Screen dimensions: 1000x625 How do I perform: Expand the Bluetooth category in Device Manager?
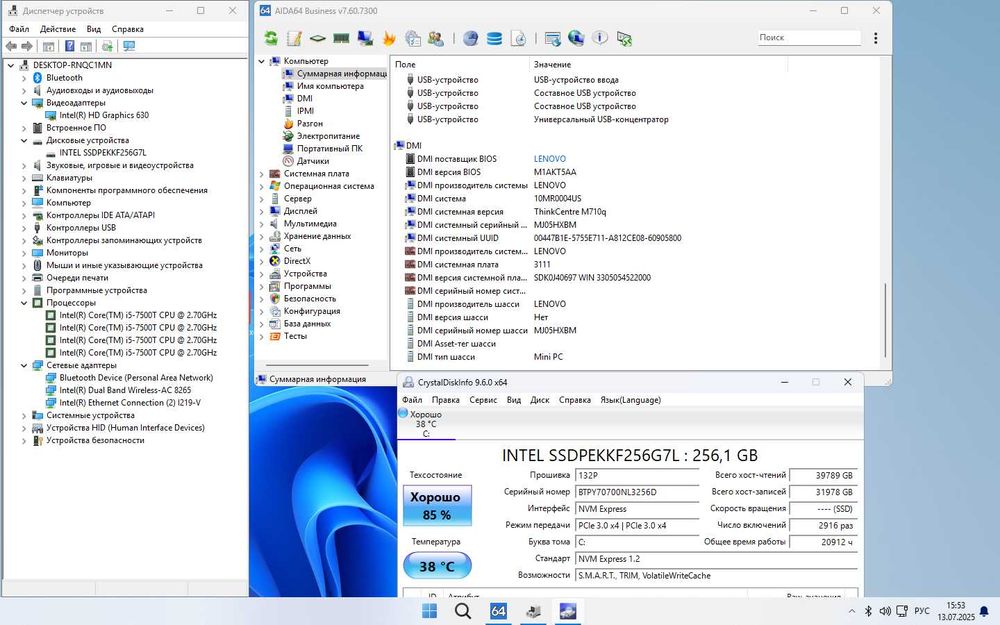24,78
